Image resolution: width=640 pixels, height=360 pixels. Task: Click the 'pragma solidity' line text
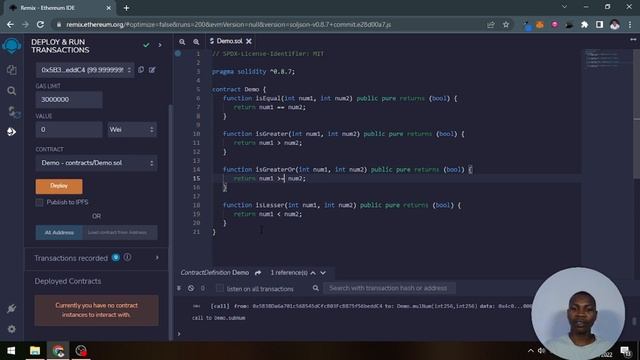click(x=253, y=71)
